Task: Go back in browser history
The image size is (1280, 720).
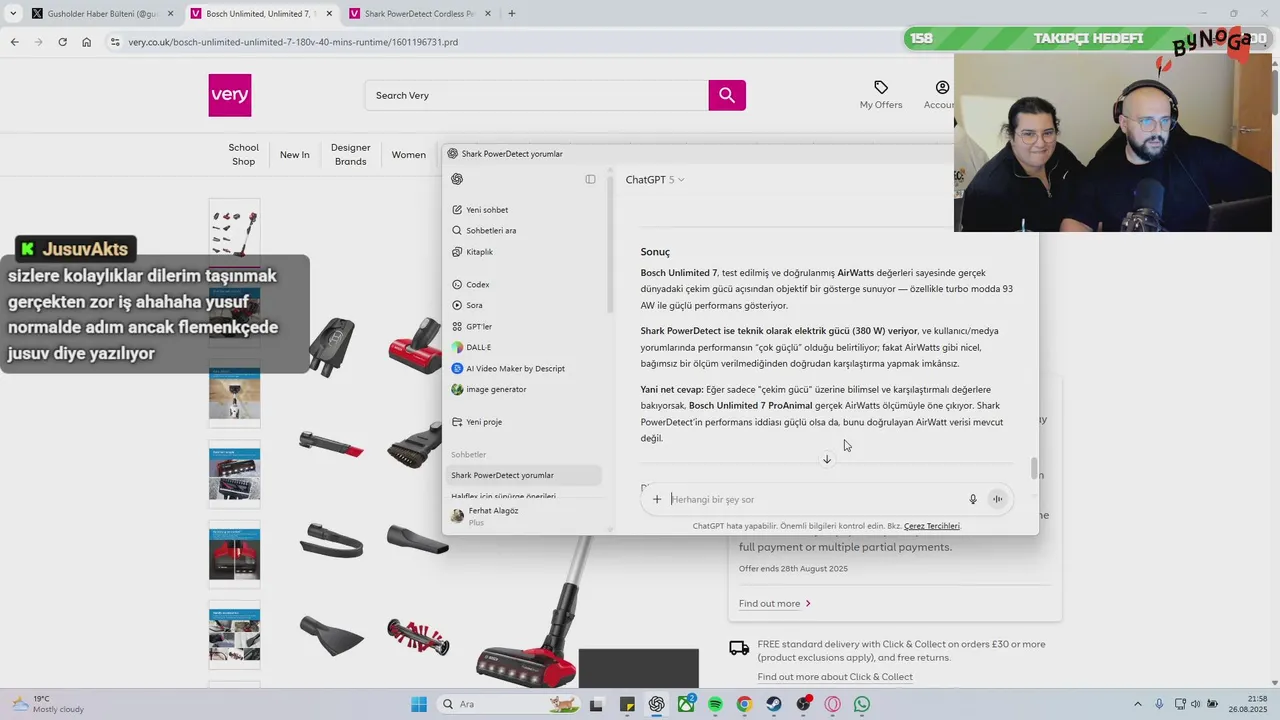Action: [x=14, y=42]
